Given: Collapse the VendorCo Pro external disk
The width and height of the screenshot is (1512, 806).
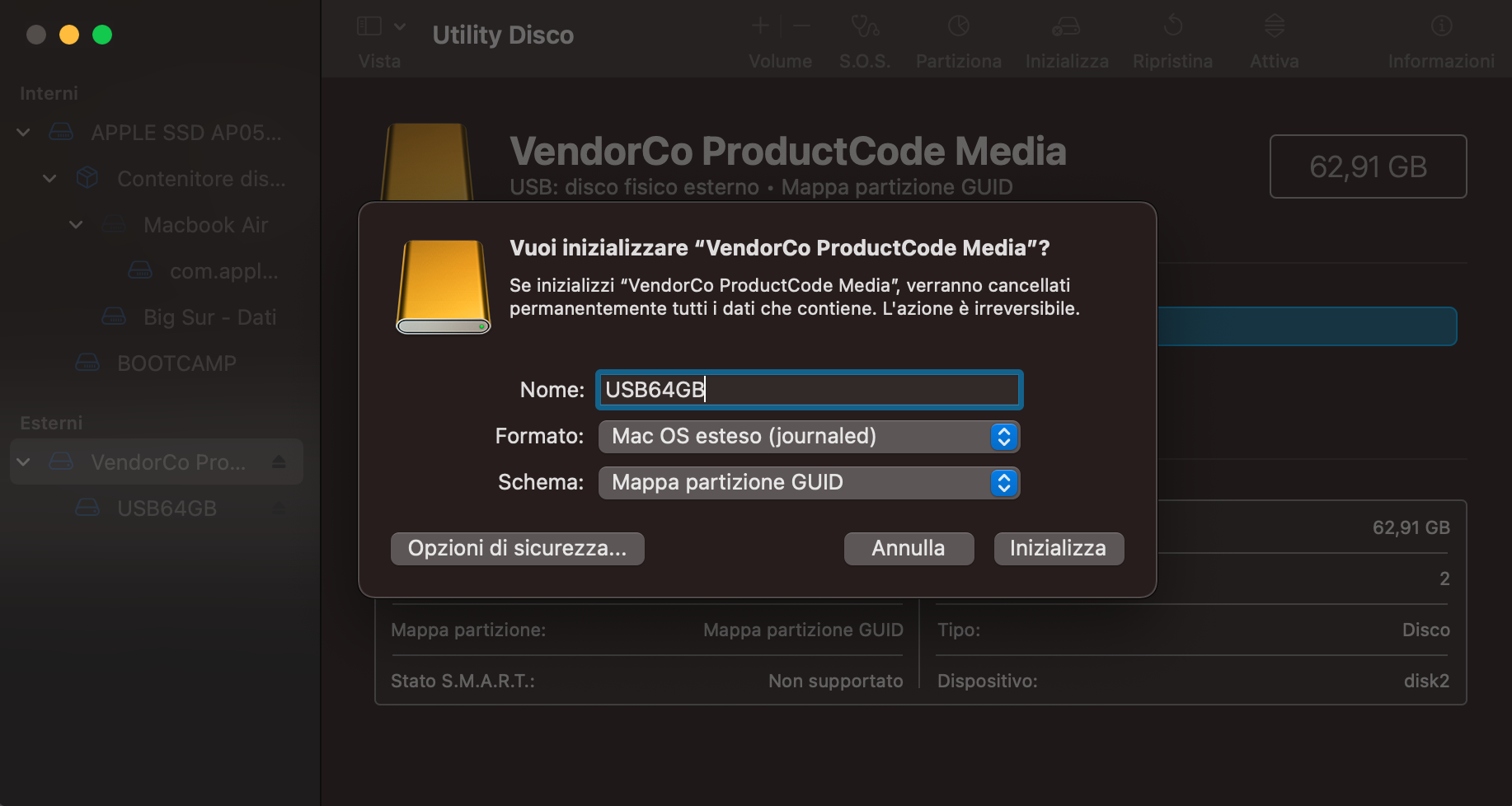Looking at the screenshot, I should (24, 462).
